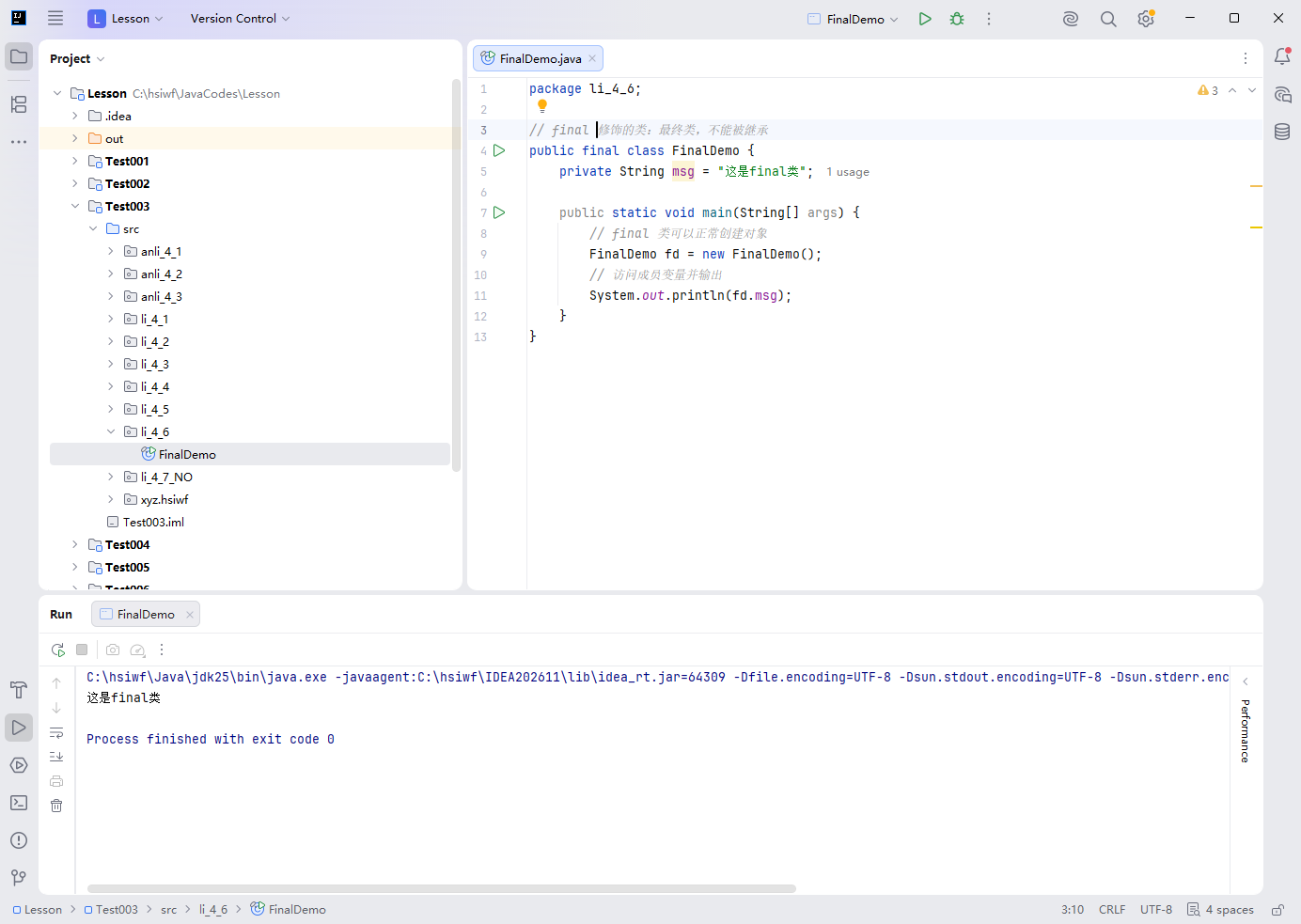Collapse the li_4_6 package

[111, 431]
